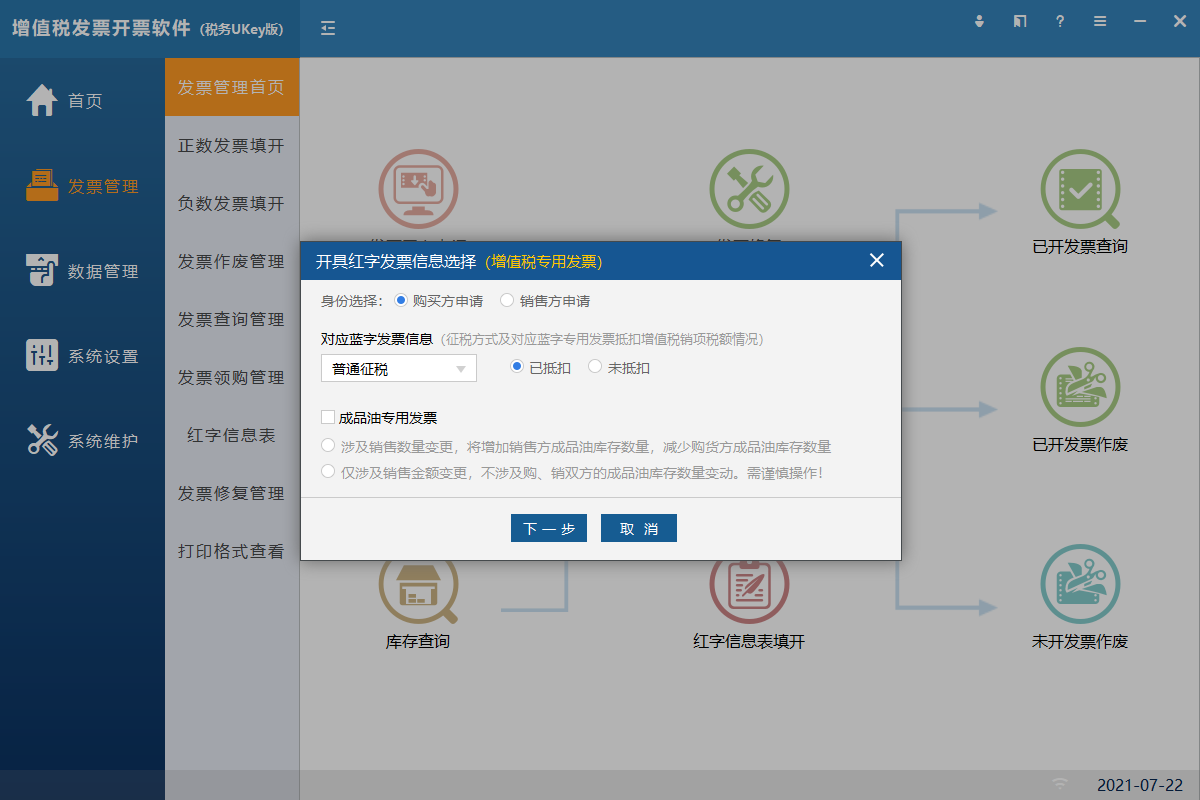Select the 未抵扣 radio option
This screenshot has height=800, width=1200.
(x=595, y=367)
